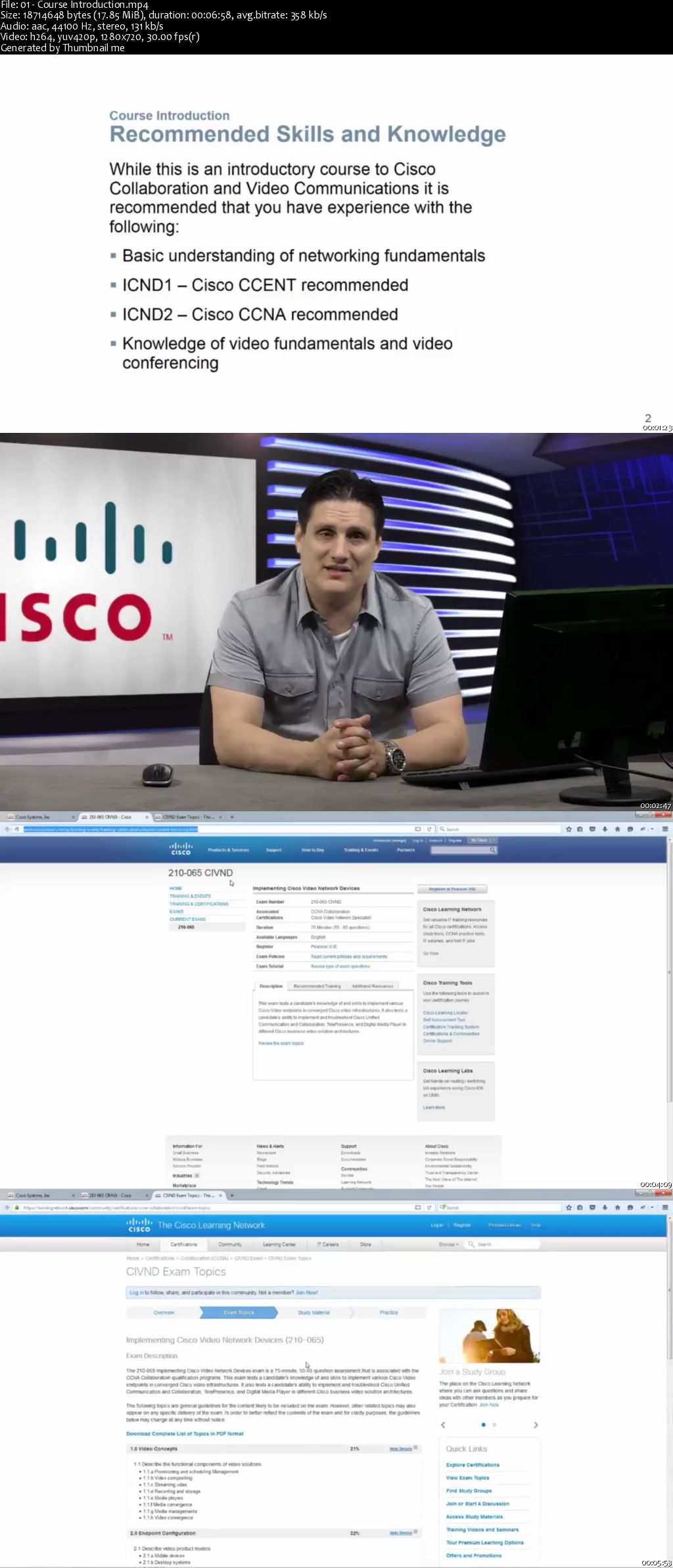Click the Register at Pearson VUE button
This screenshot has width=673, height=1568.
(452, 889)
